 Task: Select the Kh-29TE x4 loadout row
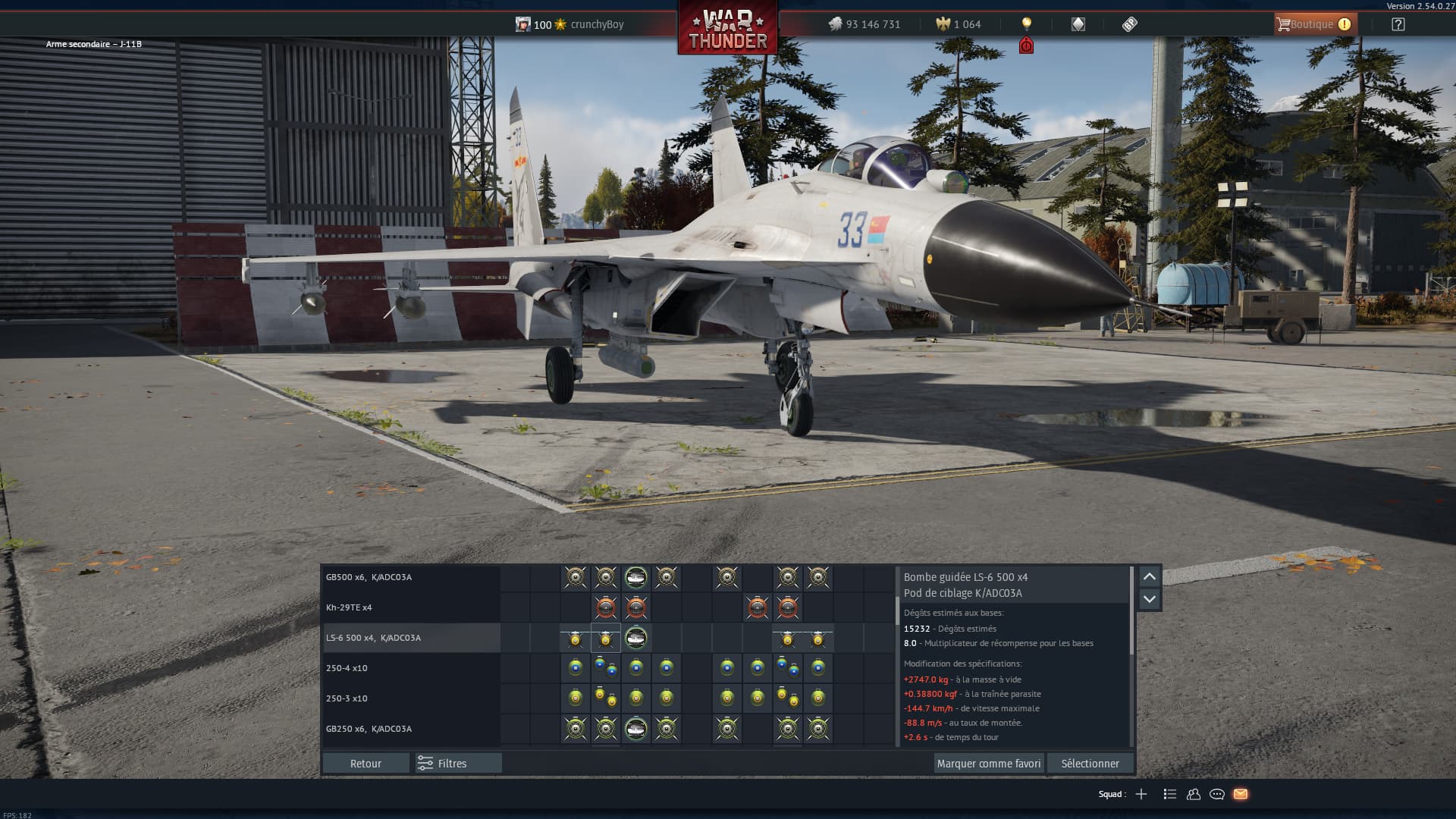pos(410,607)
